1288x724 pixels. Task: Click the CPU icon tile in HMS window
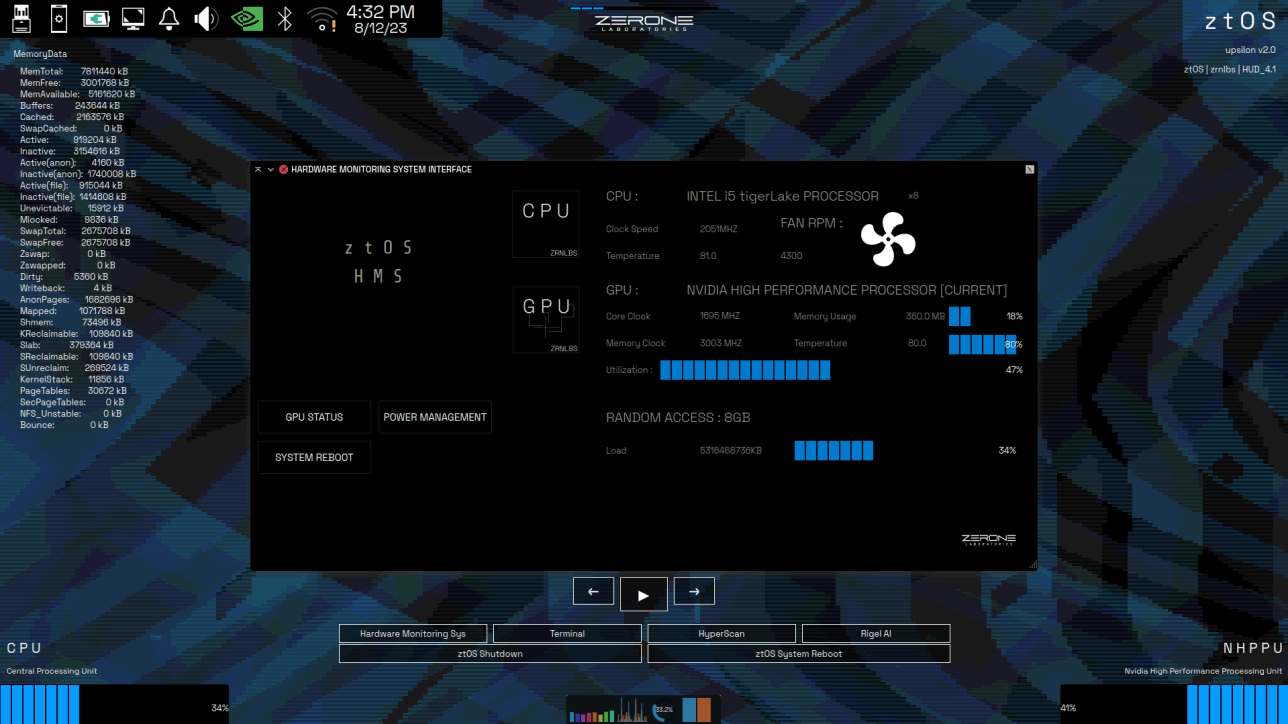[x=546, y=225]
